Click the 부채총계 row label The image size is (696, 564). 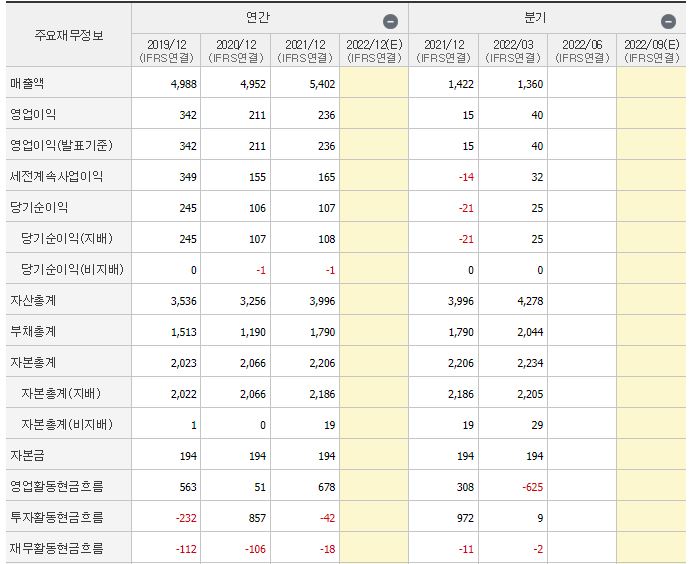tap(33, 331)
